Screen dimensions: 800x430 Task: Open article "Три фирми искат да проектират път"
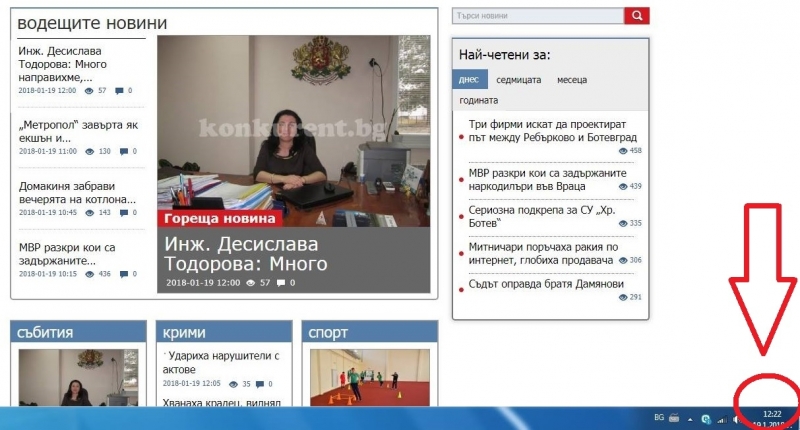pyautogui.click(x=552, y=130)
